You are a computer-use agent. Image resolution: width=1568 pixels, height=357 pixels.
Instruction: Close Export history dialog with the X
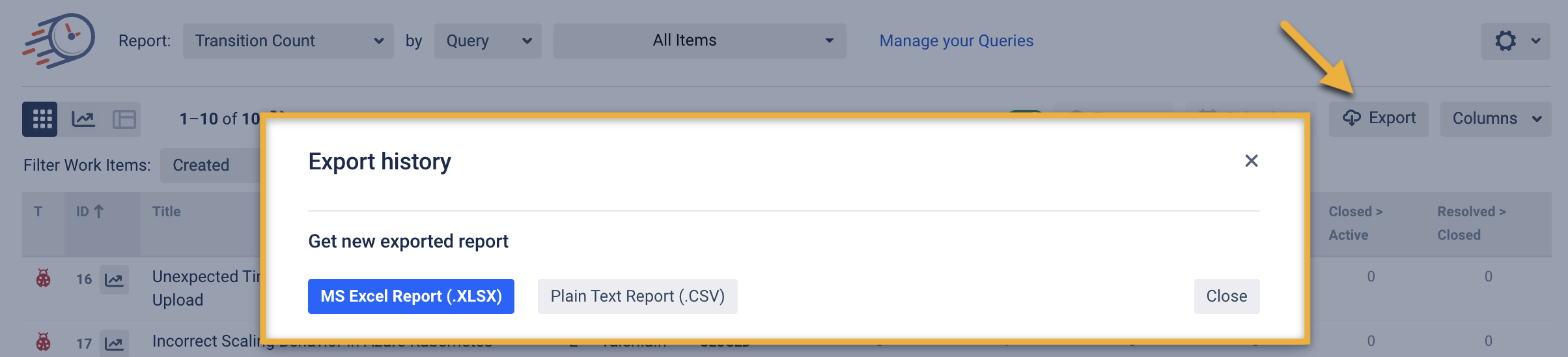(x=1251, y=161)
